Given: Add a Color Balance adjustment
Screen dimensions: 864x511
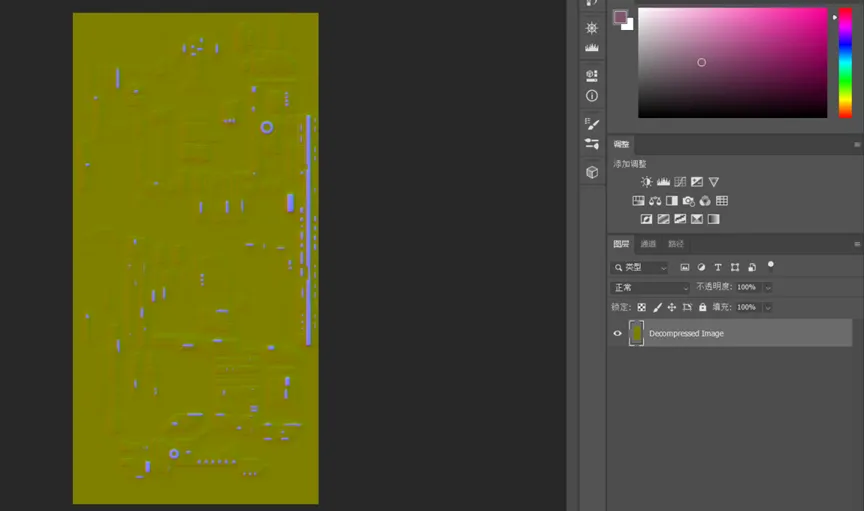Looking at the screenshot, I should click(x=655, y=201).
